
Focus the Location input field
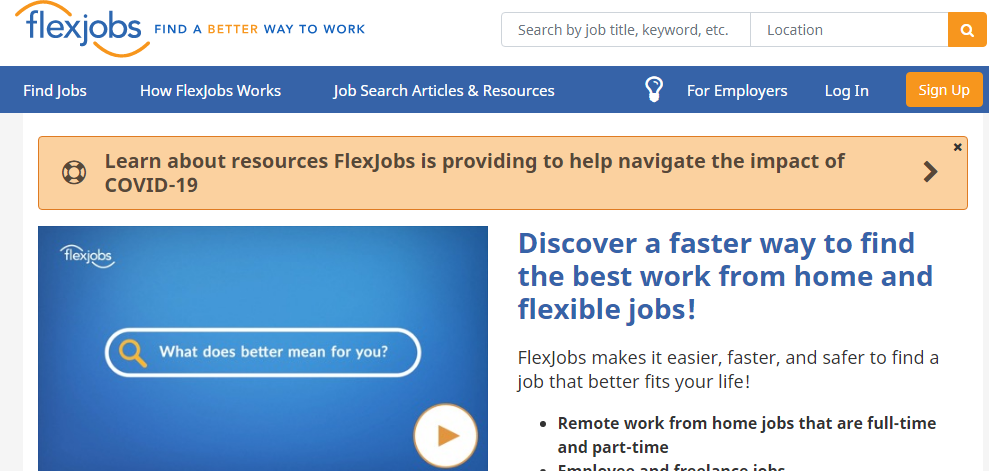849,30
